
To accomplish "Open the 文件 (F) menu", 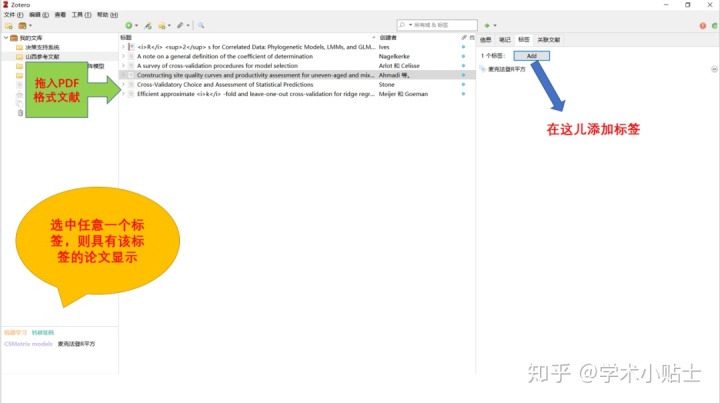I will click(x=13, y=15).
